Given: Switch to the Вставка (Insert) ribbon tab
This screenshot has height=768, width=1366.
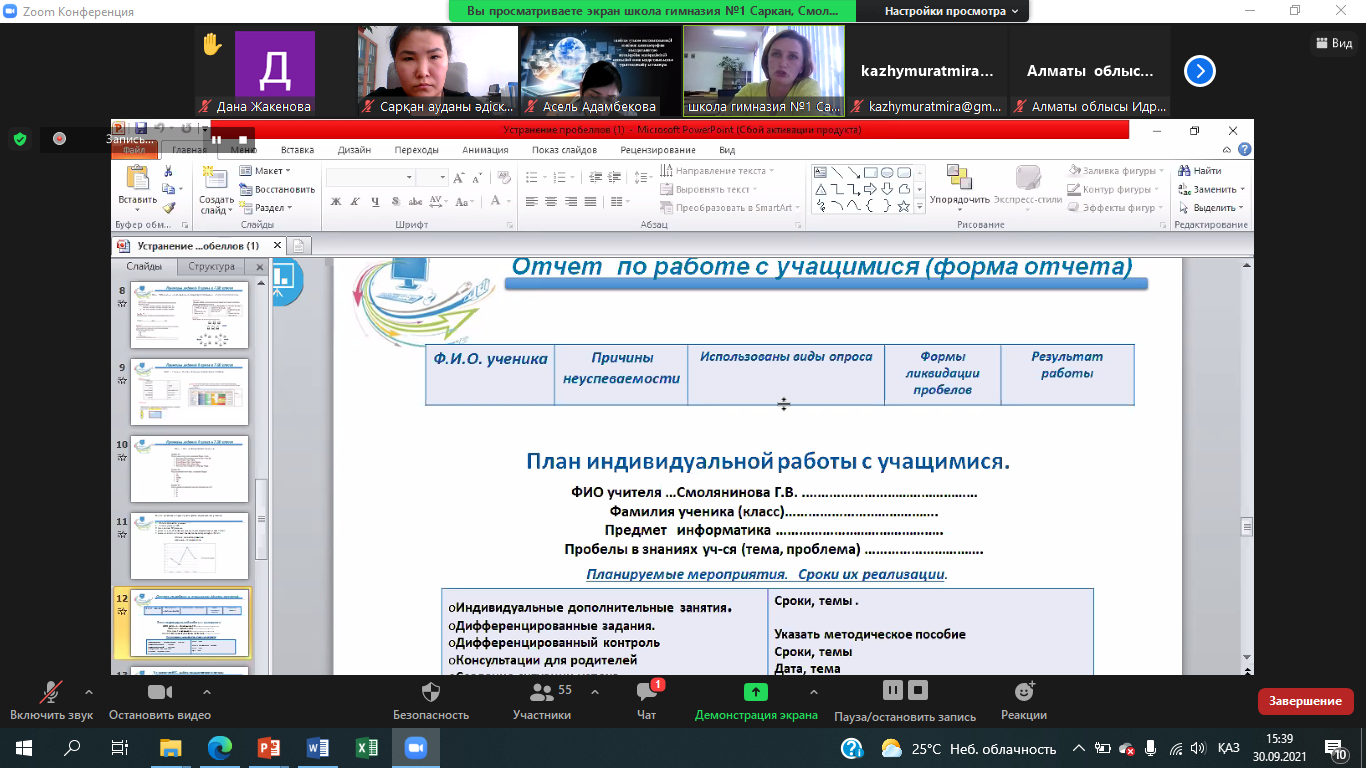Looking at the screenshot, I should pos(298,150).
